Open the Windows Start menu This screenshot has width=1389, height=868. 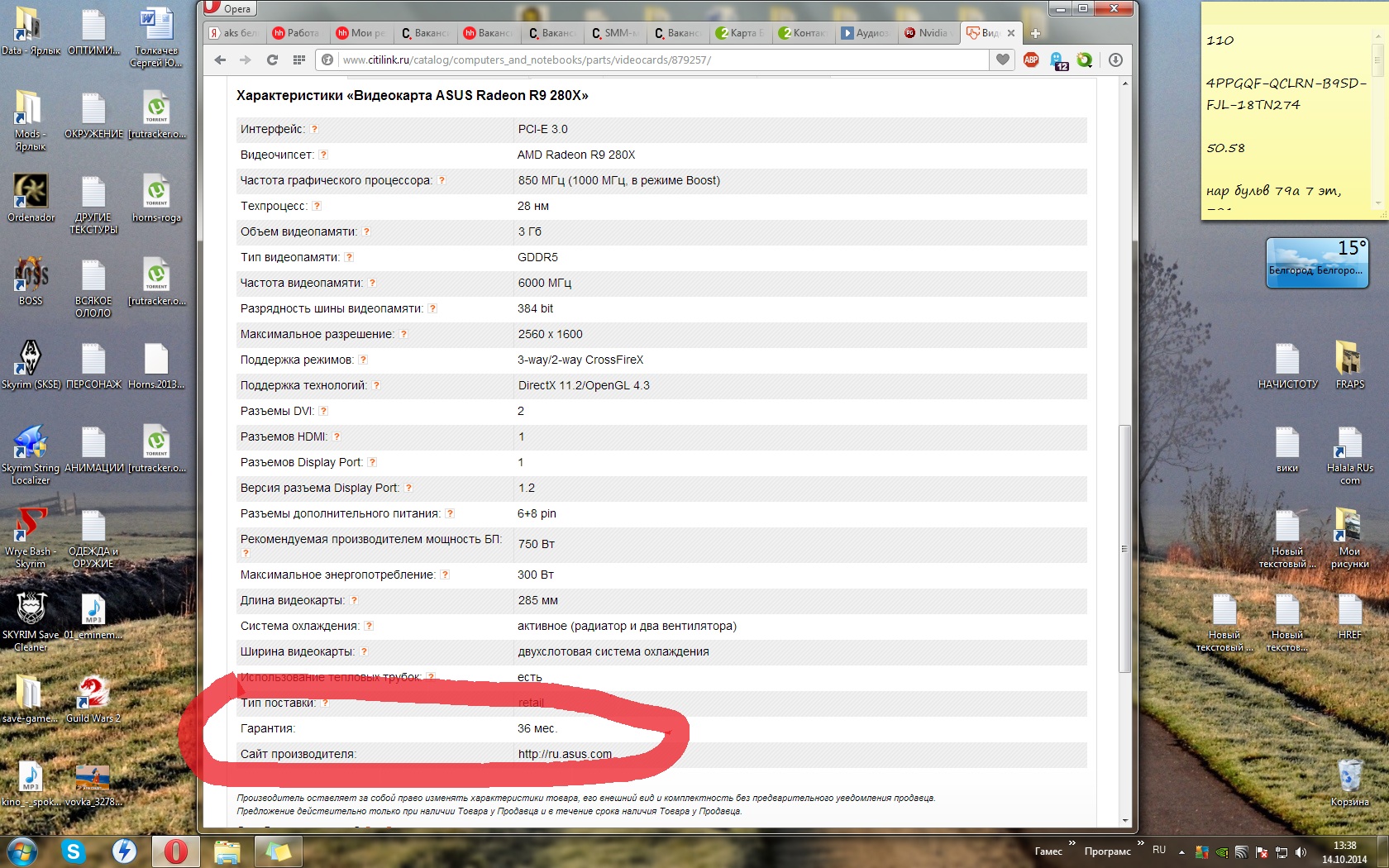click(x=21, y=851)
